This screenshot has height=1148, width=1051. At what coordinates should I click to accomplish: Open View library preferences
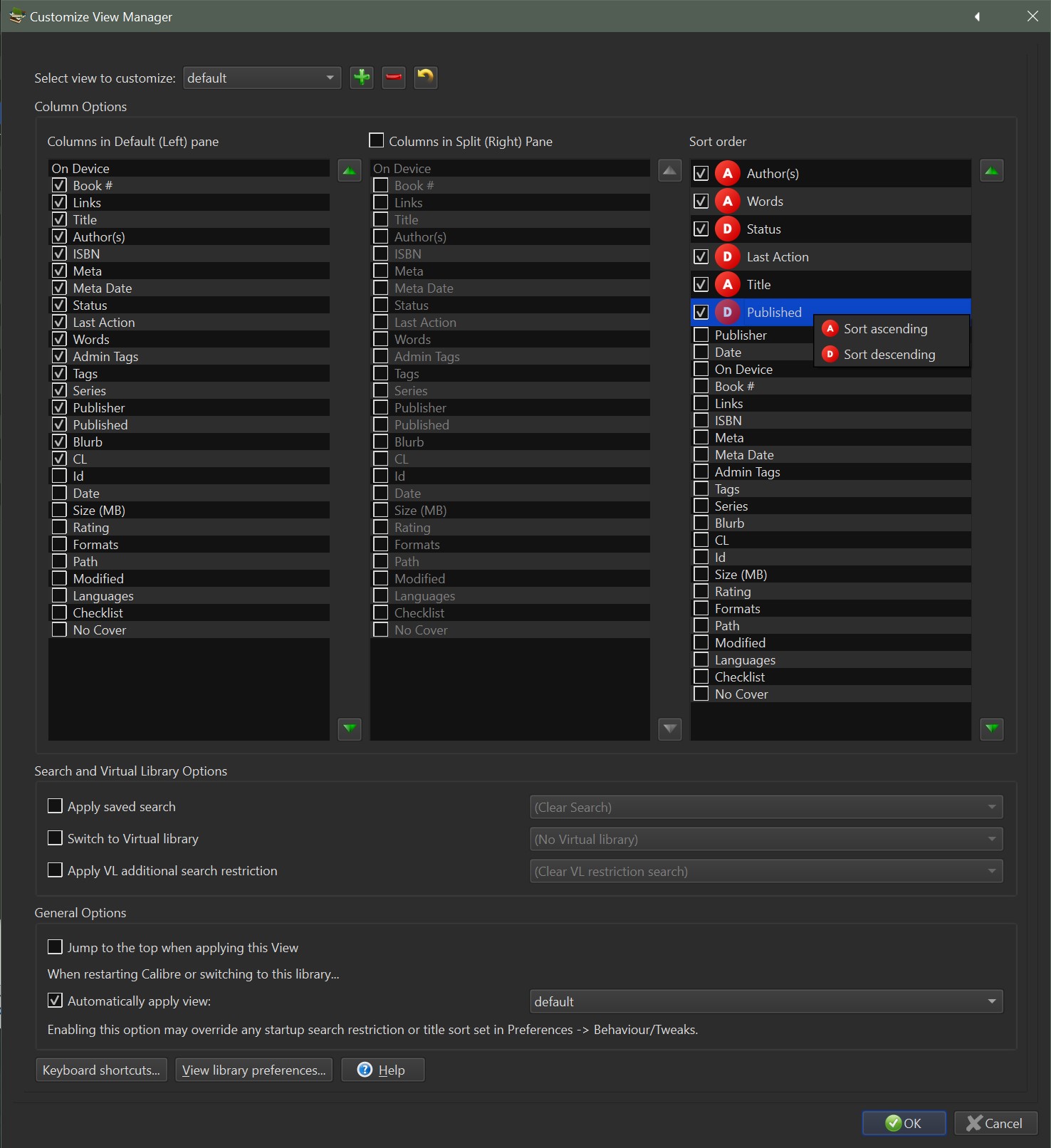pos(254,1070)
